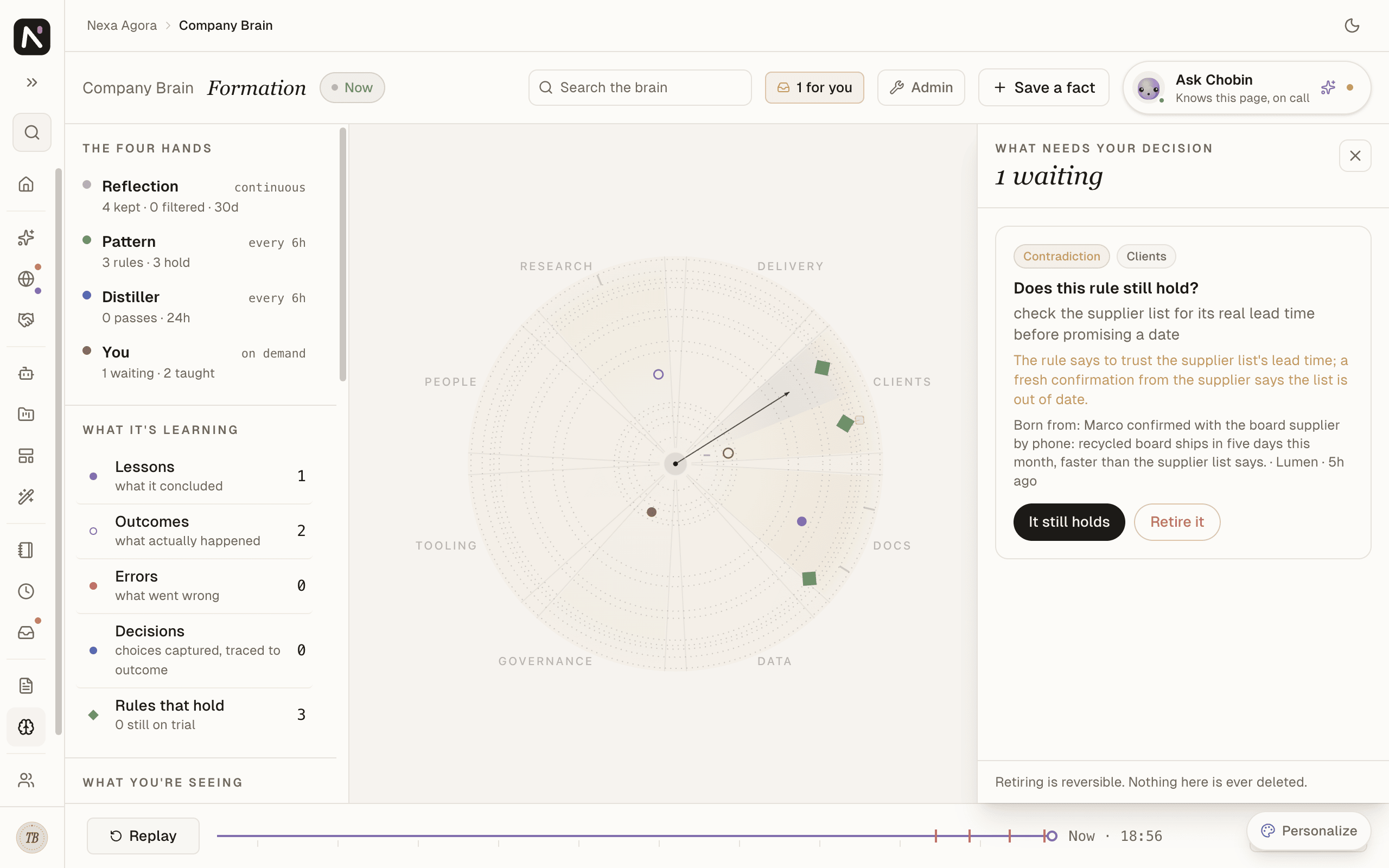Viewport: 1389px width, 868px height.
Task: Open the people icon in sidebar
Action: [x=26, y=780]
